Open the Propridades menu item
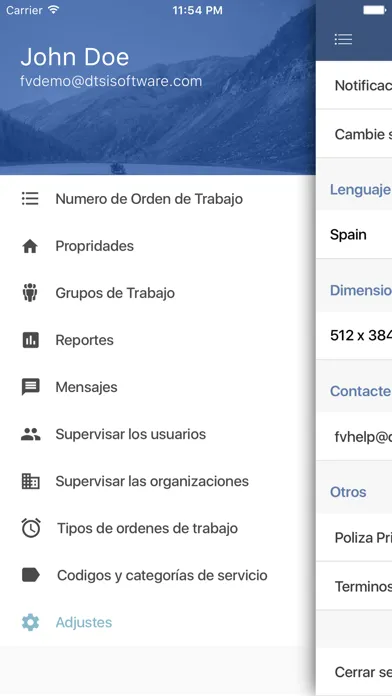This screenshot has height=696, width=392. coord(158,246)
